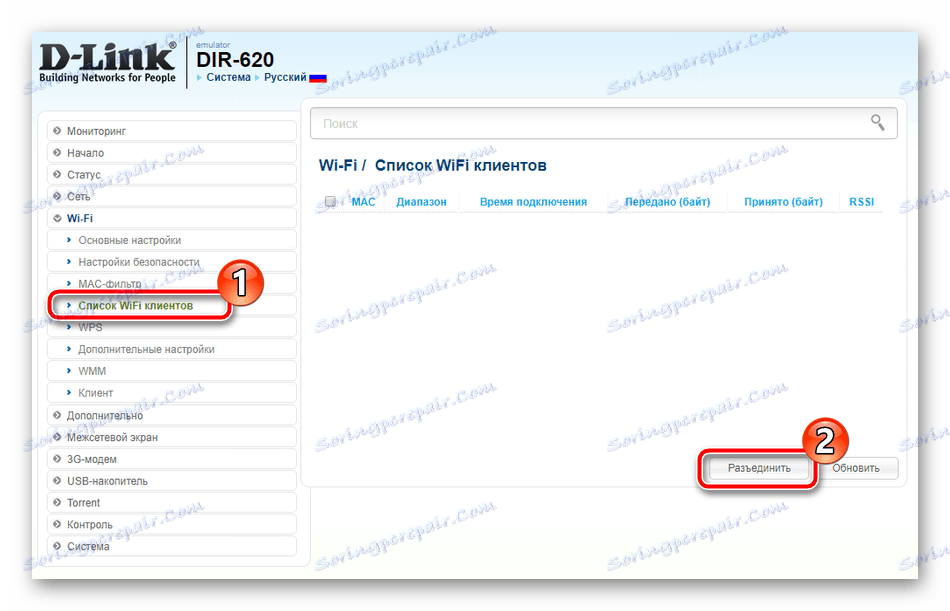Sort by the MAC column header
Screen dimensions: 950x611
[364, 202]
